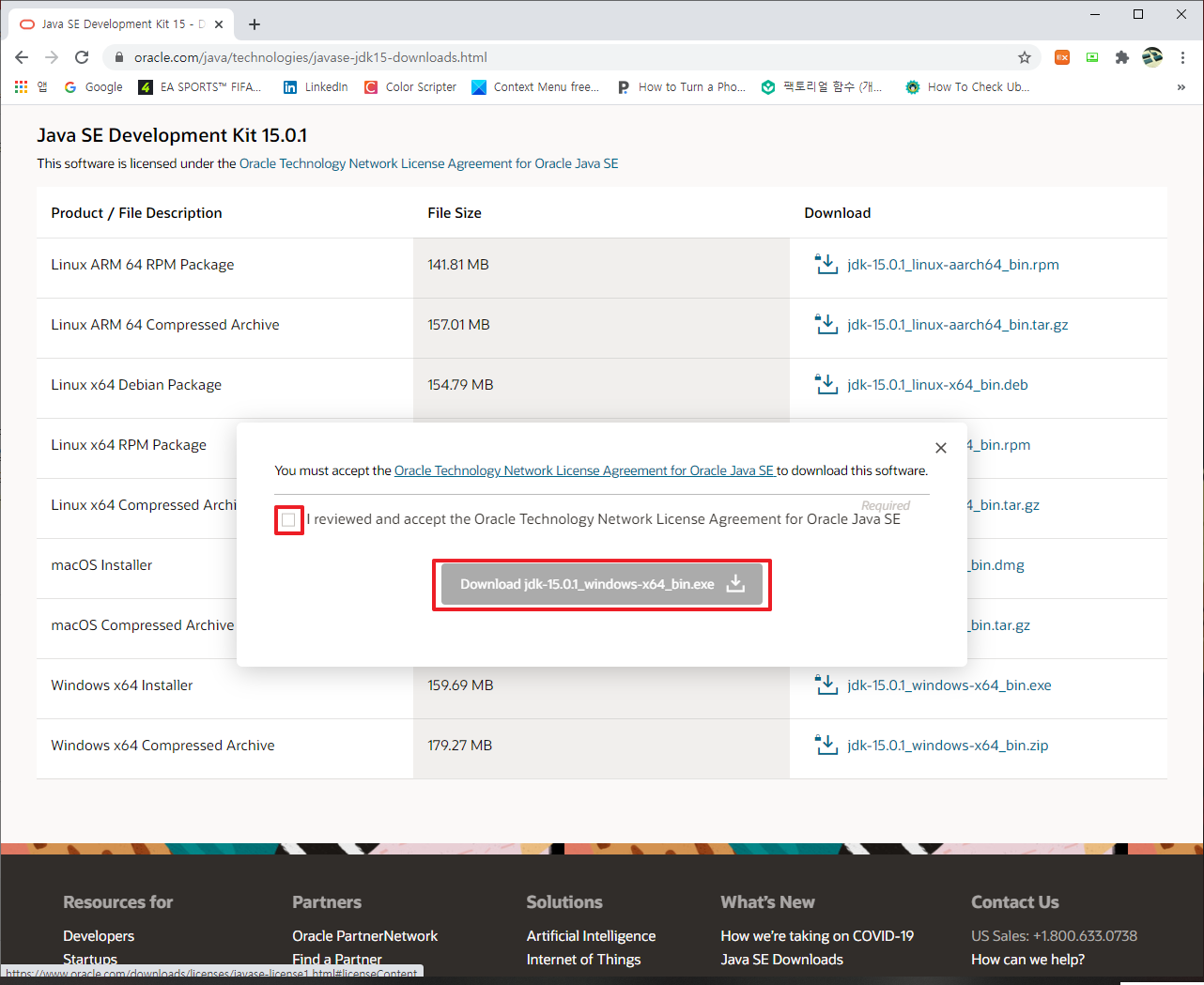Click jdk-15.0.1_linux-aarch64_bin.rpm link
Image resolution: width=1204 pixels, height=985 pixels.
(953, 265)
